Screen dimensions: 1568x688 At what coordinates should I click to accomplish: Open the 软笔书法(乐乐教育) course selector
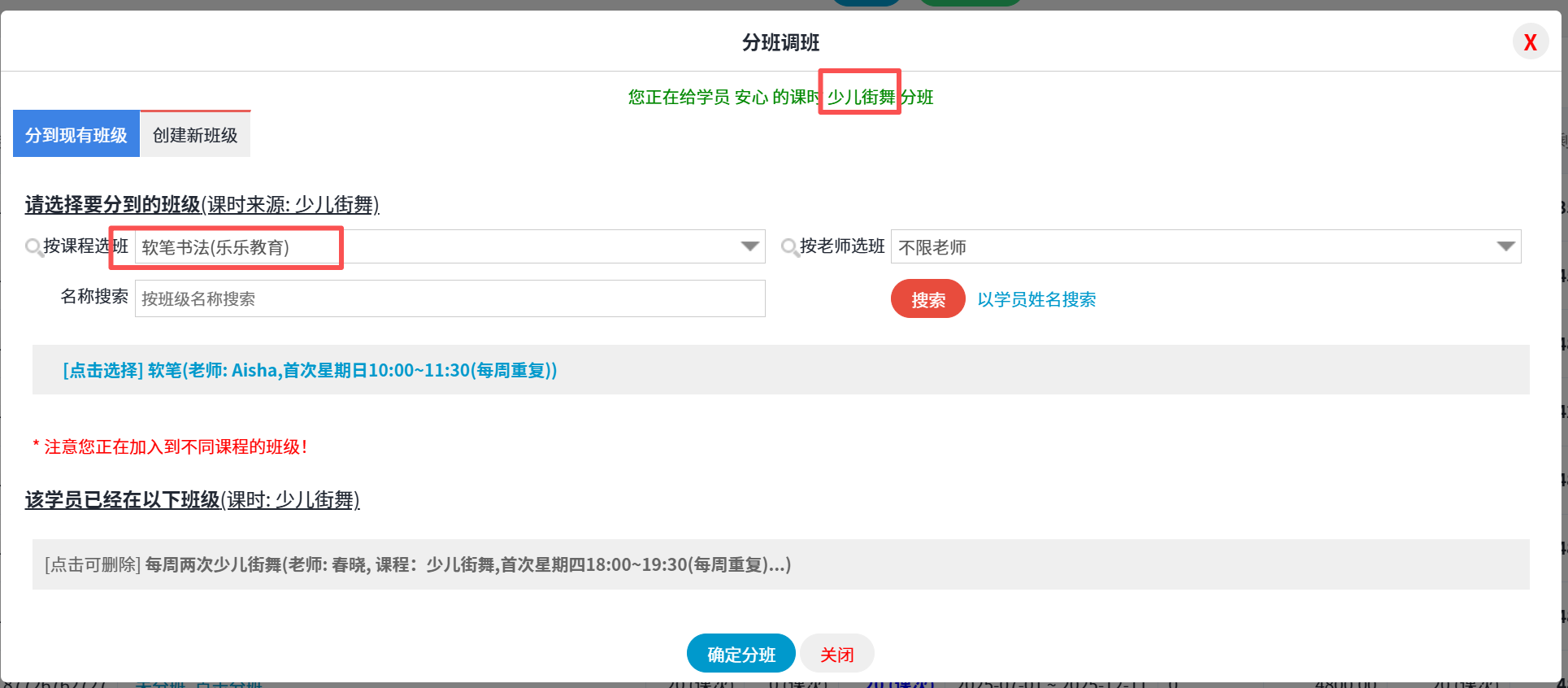click(x=439, y=247)
